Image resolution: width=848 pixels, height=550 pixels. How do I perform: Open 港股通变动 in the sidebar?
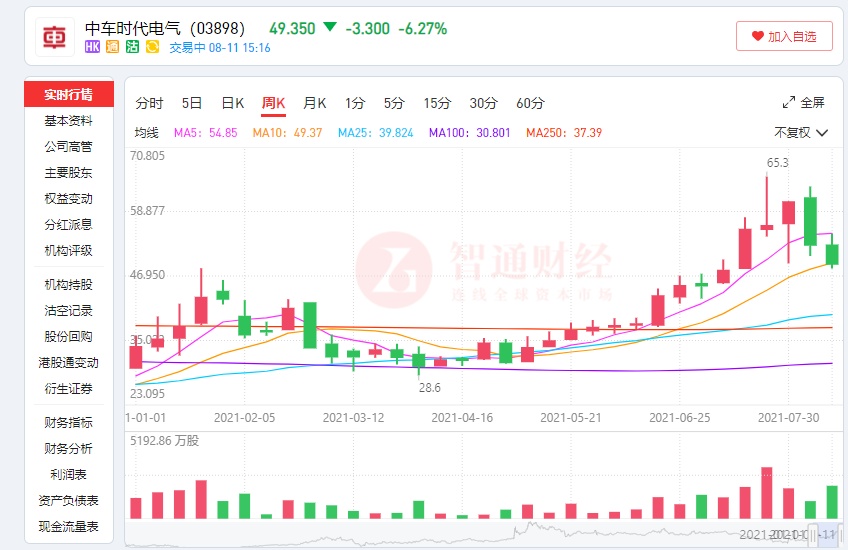tap(69, 362)
